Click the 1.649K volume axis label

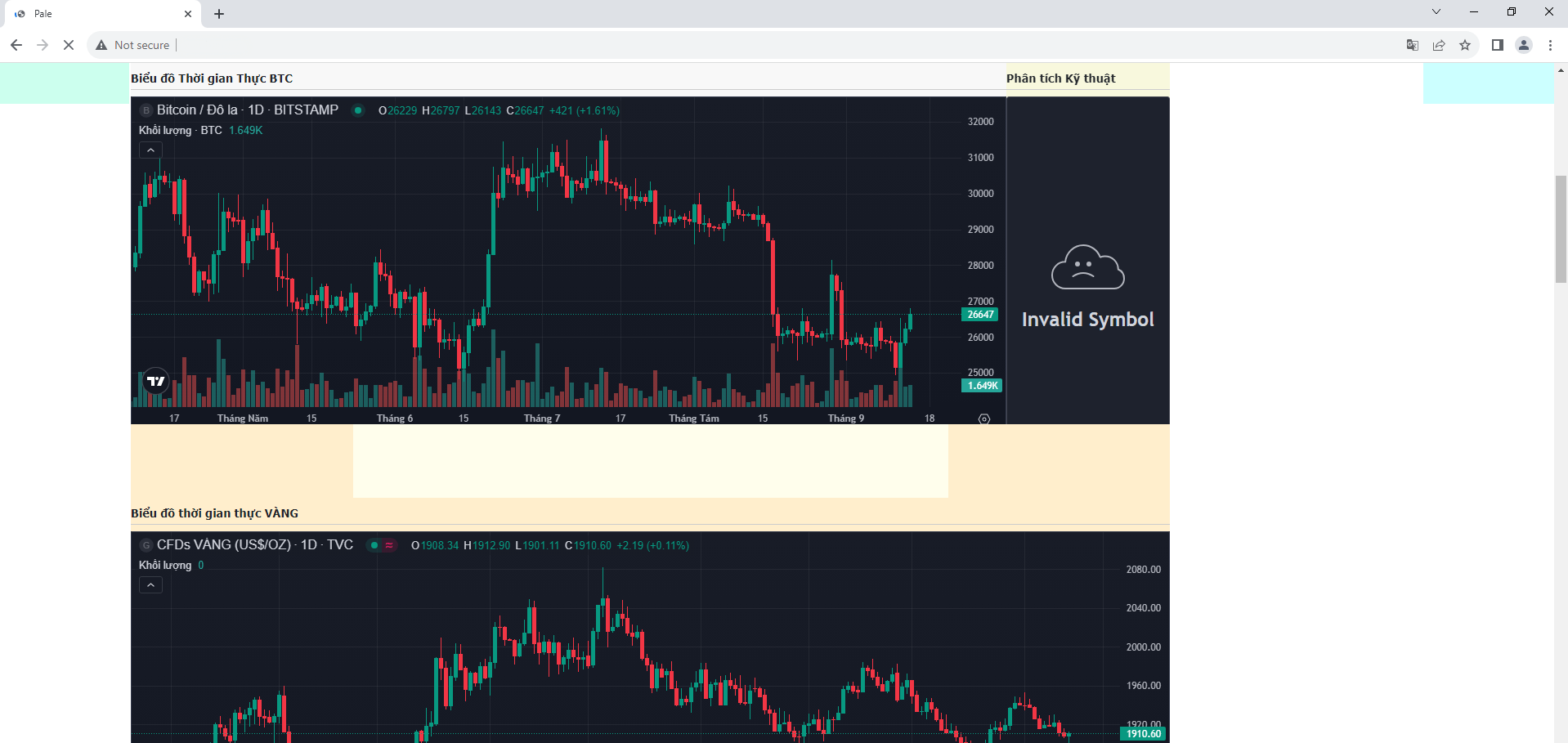click(982, 386)
